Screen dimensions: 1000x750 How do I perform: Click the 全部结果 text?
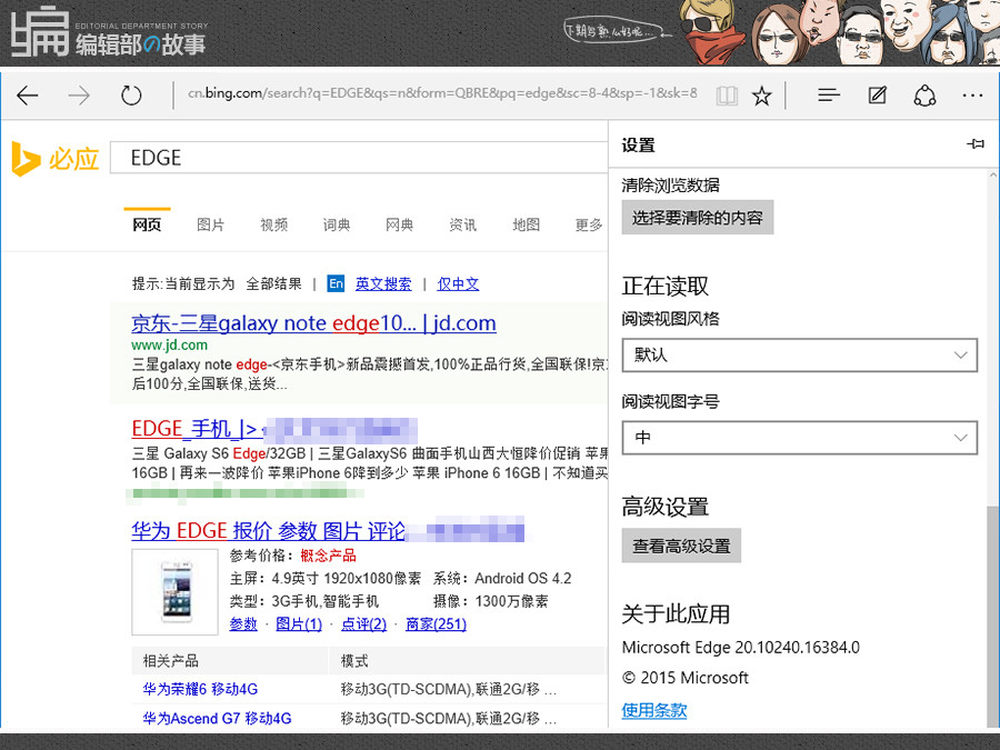274,284
